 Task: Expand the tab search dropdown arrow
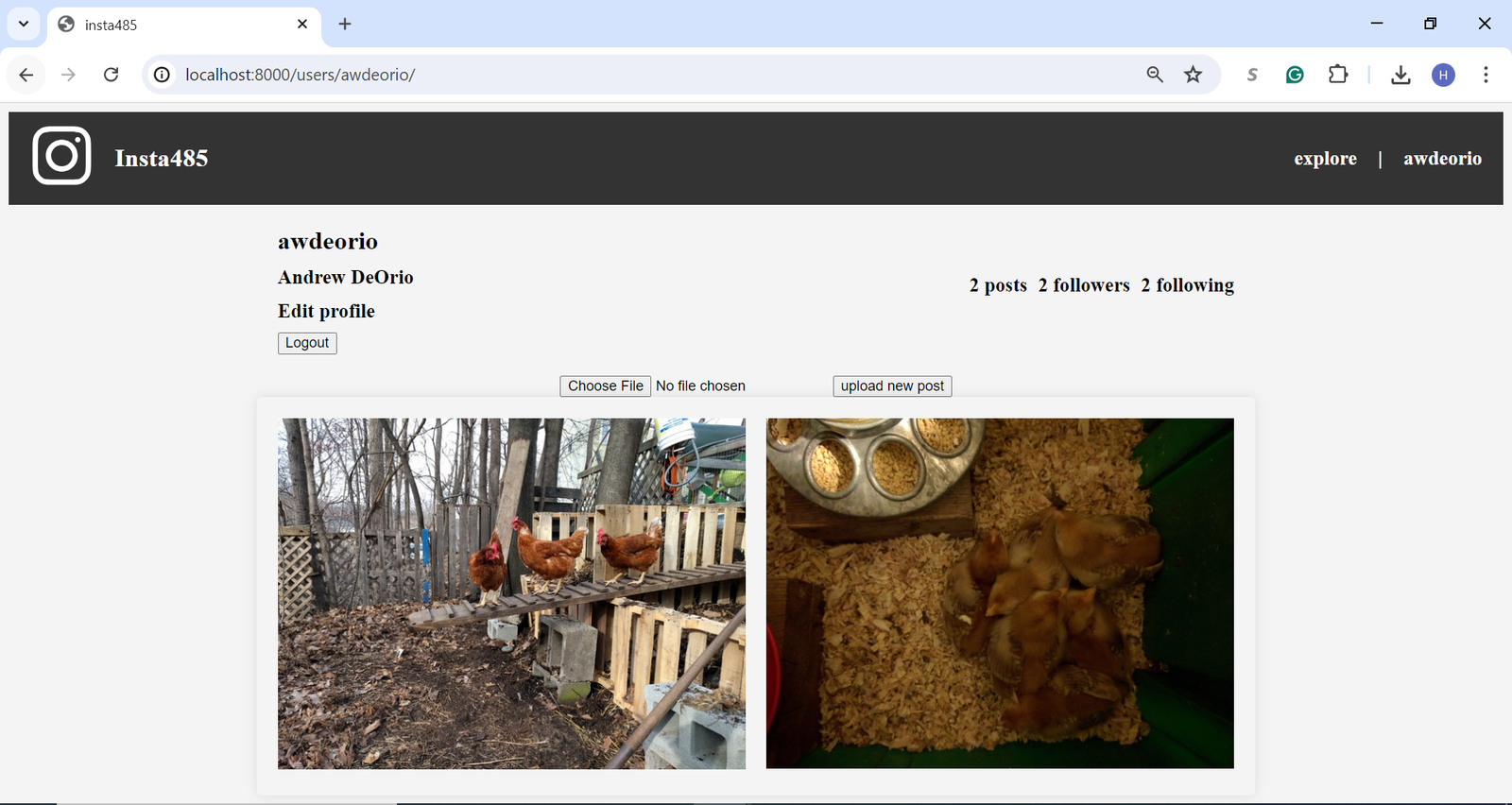(x=24, y=24)
